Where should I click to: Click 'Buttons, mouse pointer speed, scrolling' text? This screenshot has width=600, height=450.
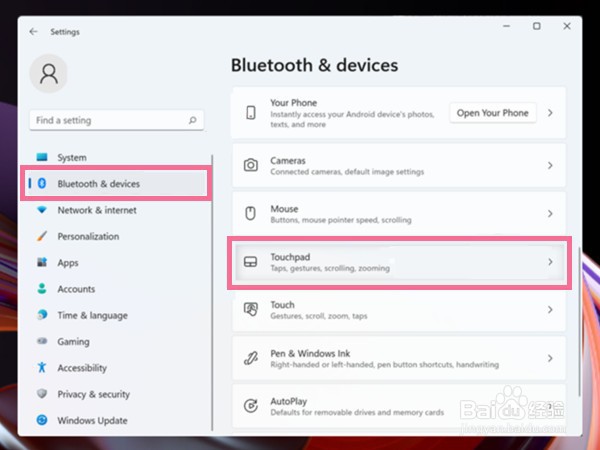(x=341, y=220)
